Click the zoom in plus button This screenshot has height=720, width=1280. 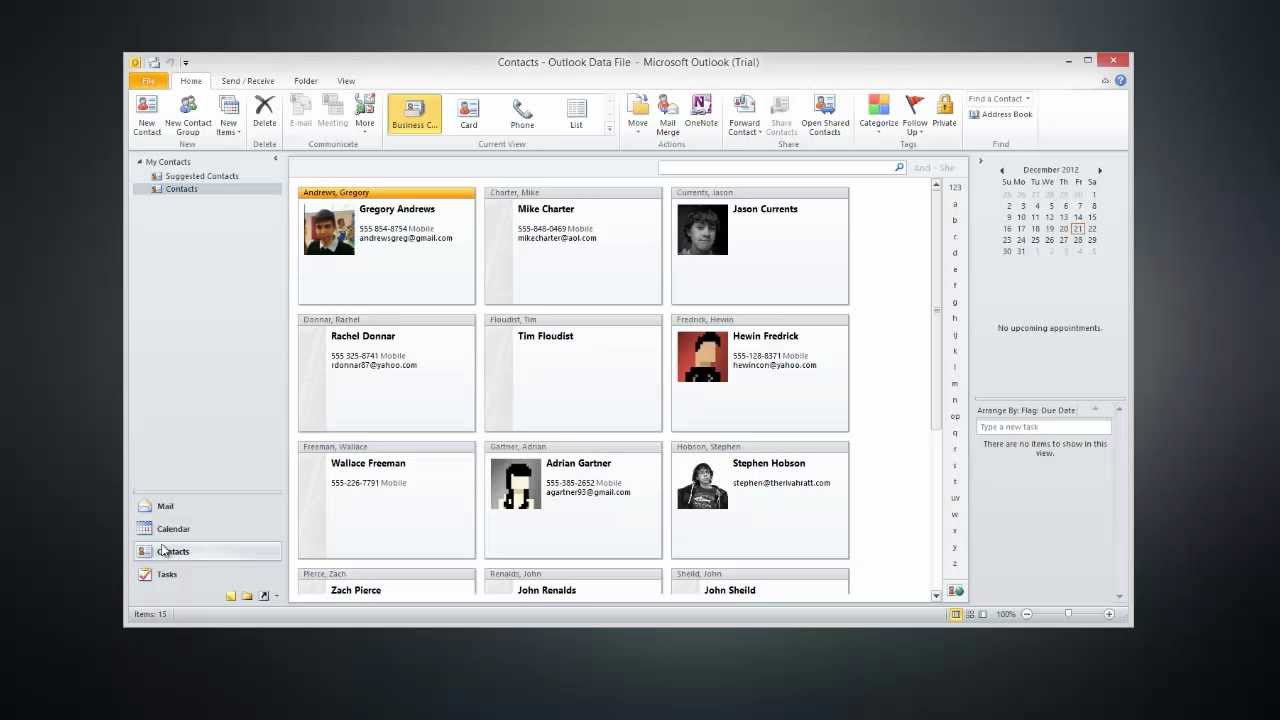click(x=1109, y=614)
